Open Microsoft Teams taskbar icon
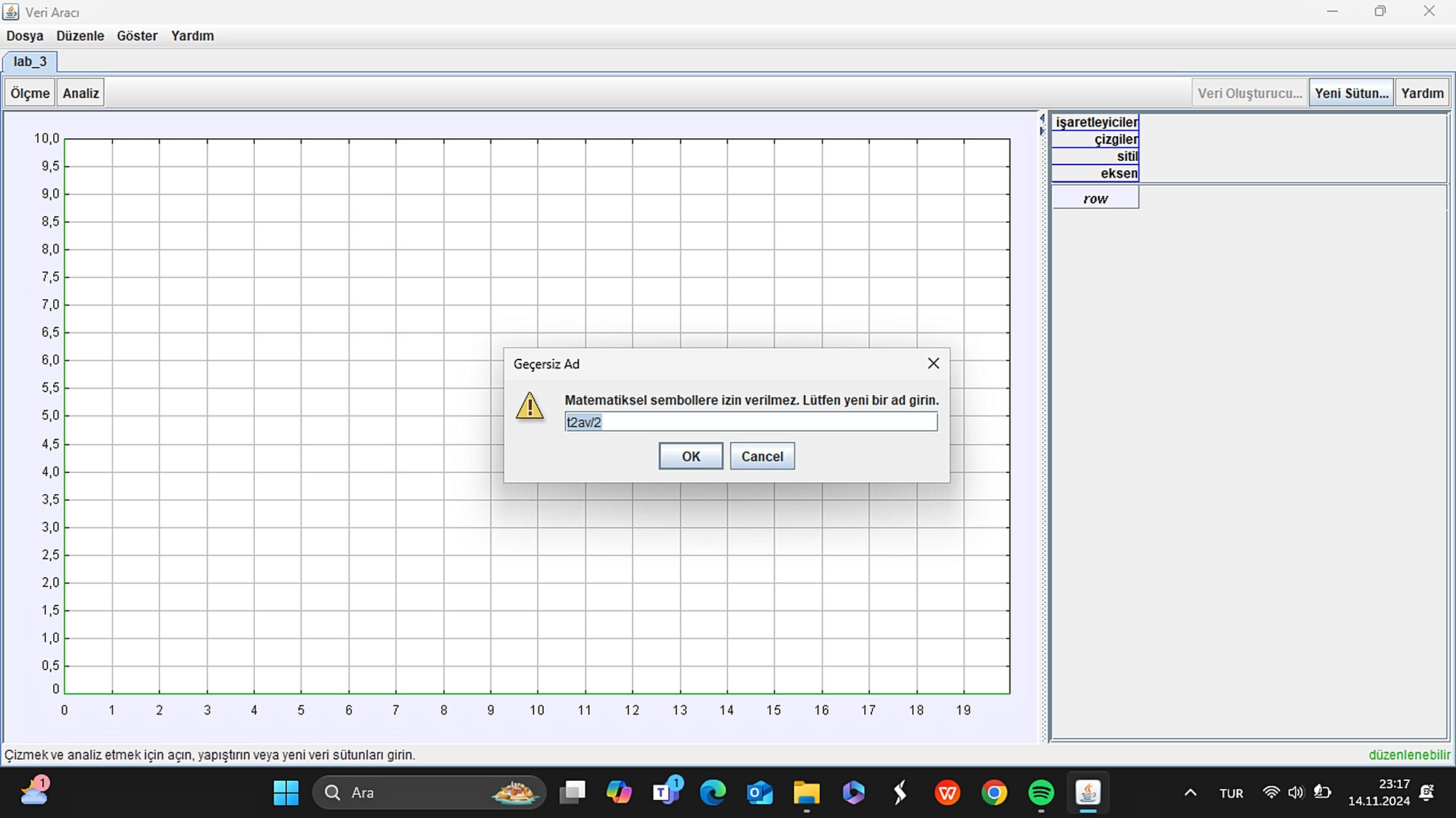1456x818 pixels. tap(666, 793)
